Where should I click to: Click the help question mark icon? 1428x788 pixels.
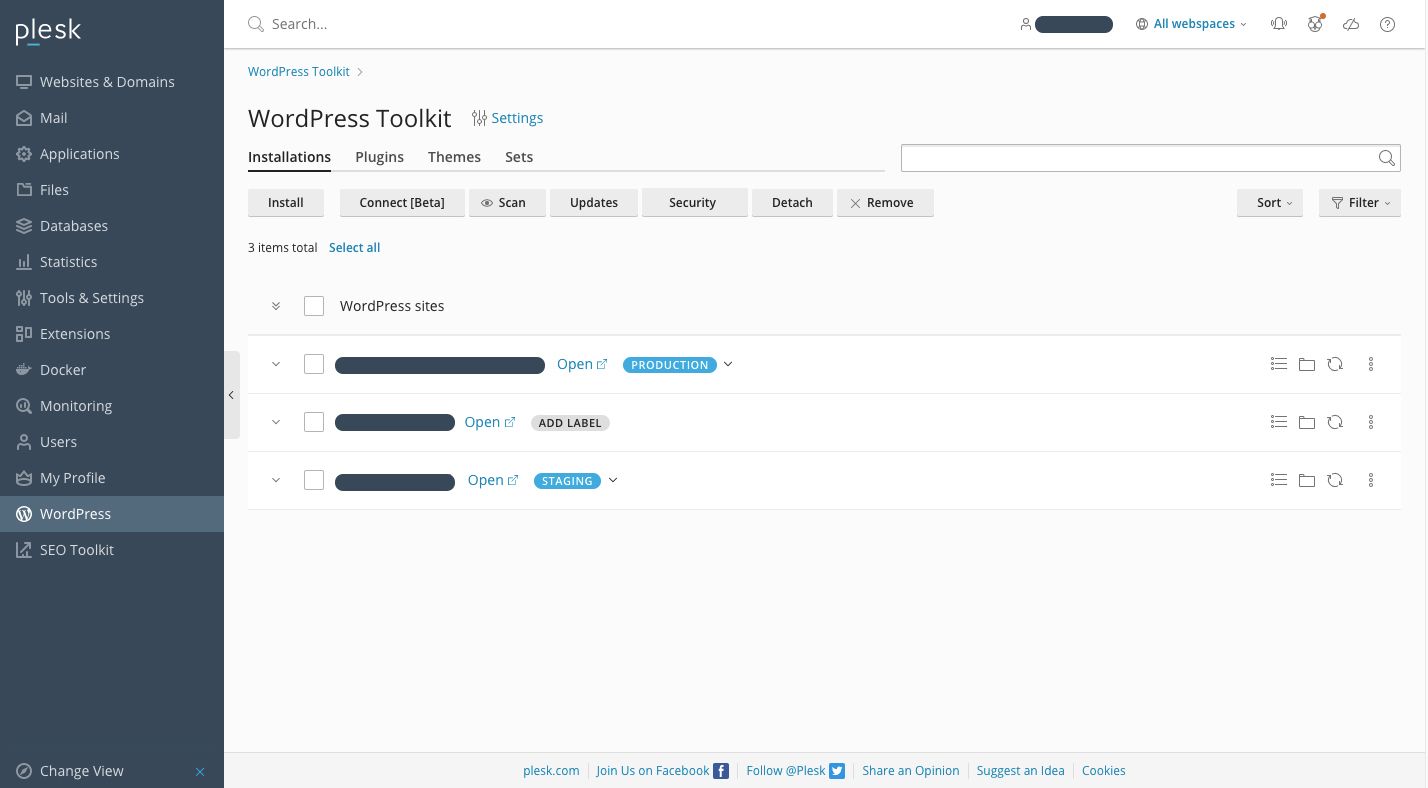click(1387, 24)
